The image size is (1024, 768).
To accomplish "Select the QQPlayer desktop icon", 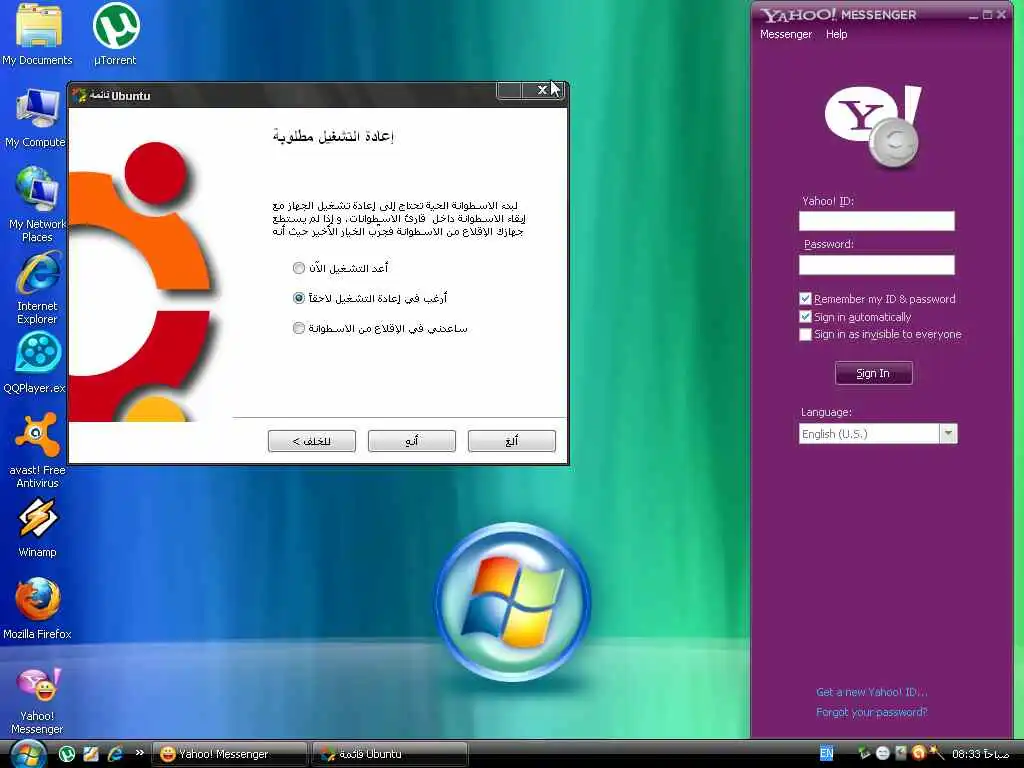I will pyautogui.click(x=36, y=363).
